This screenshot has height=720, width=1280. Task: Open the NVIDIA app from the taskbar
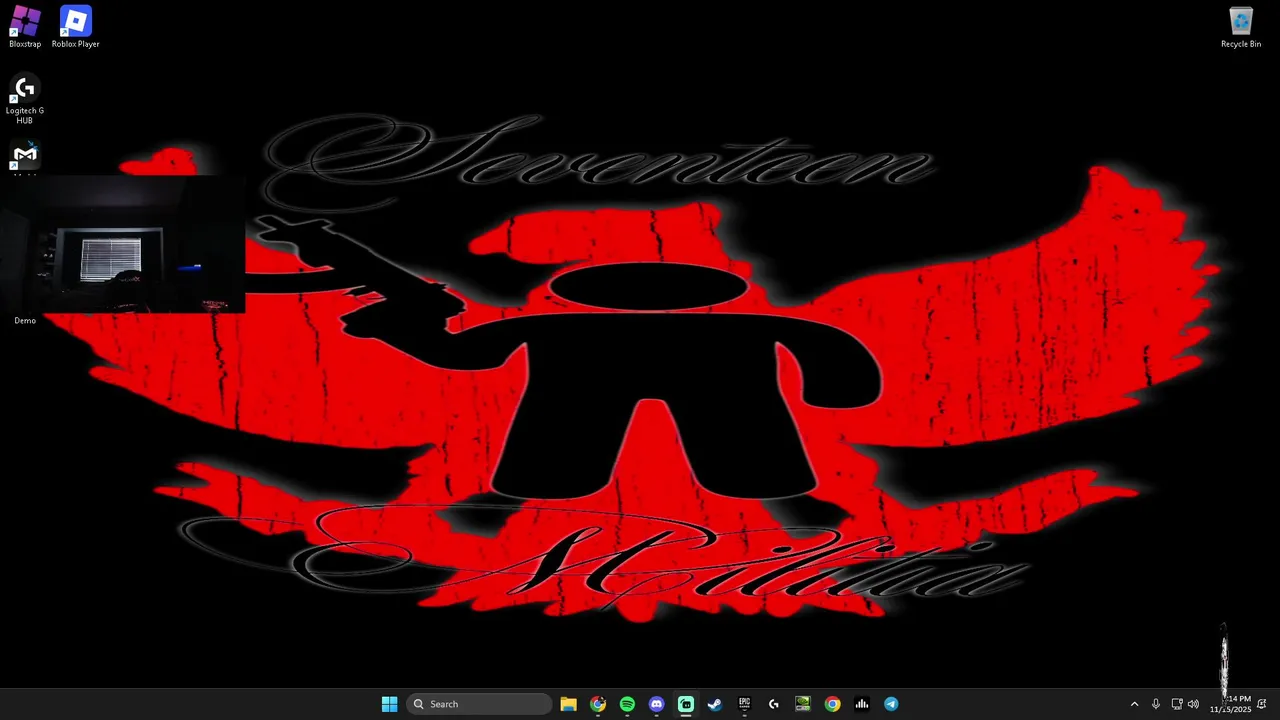coord(803,704)
